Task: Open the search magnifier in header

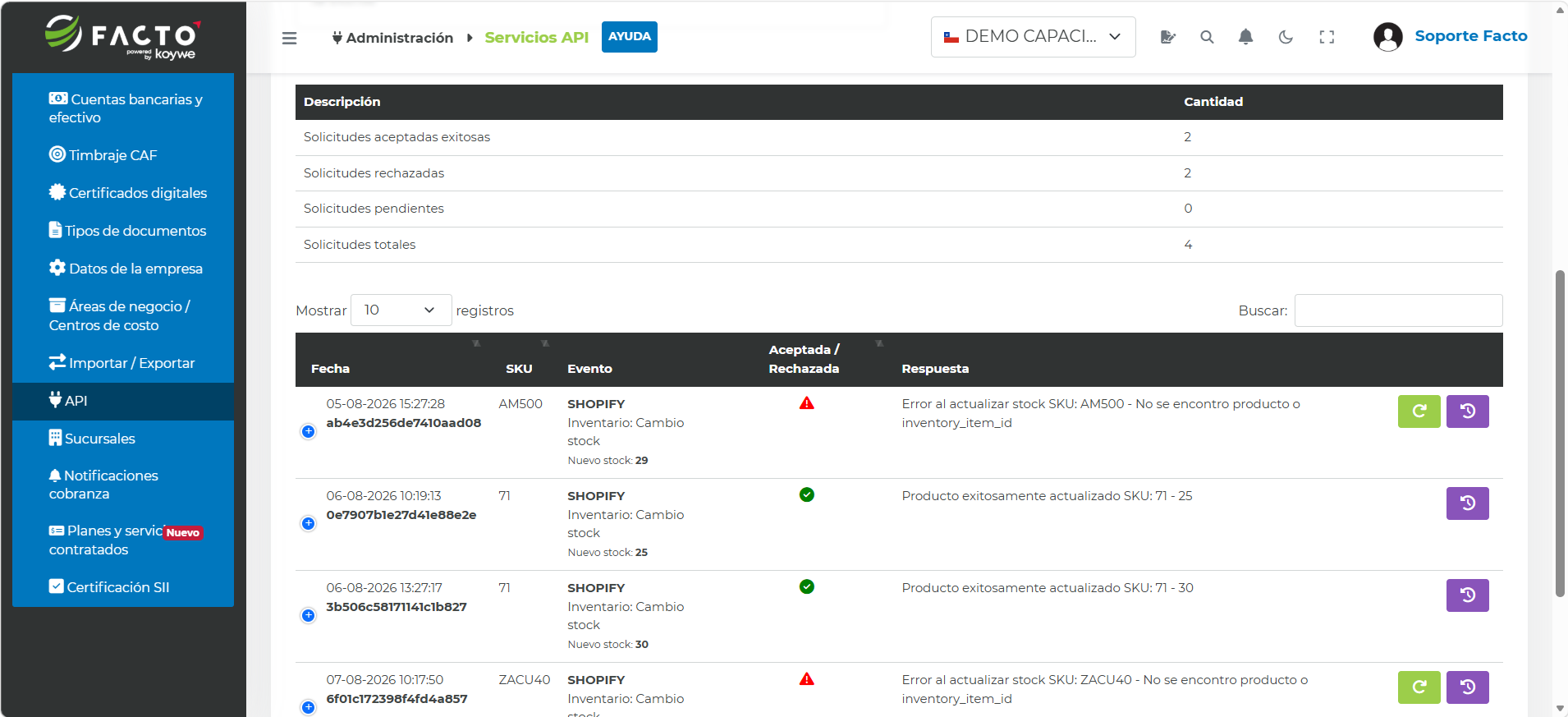Action: click(x=1207, y=37)
